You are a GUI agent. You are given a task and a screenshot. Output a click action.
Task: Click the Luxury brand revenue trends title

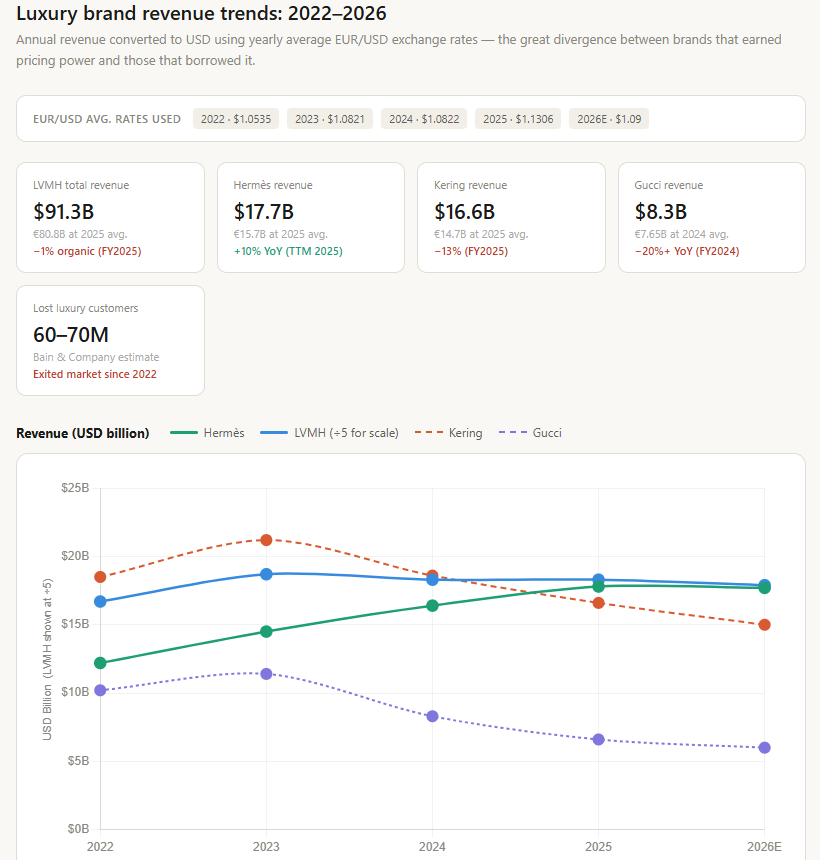point(201,13)
